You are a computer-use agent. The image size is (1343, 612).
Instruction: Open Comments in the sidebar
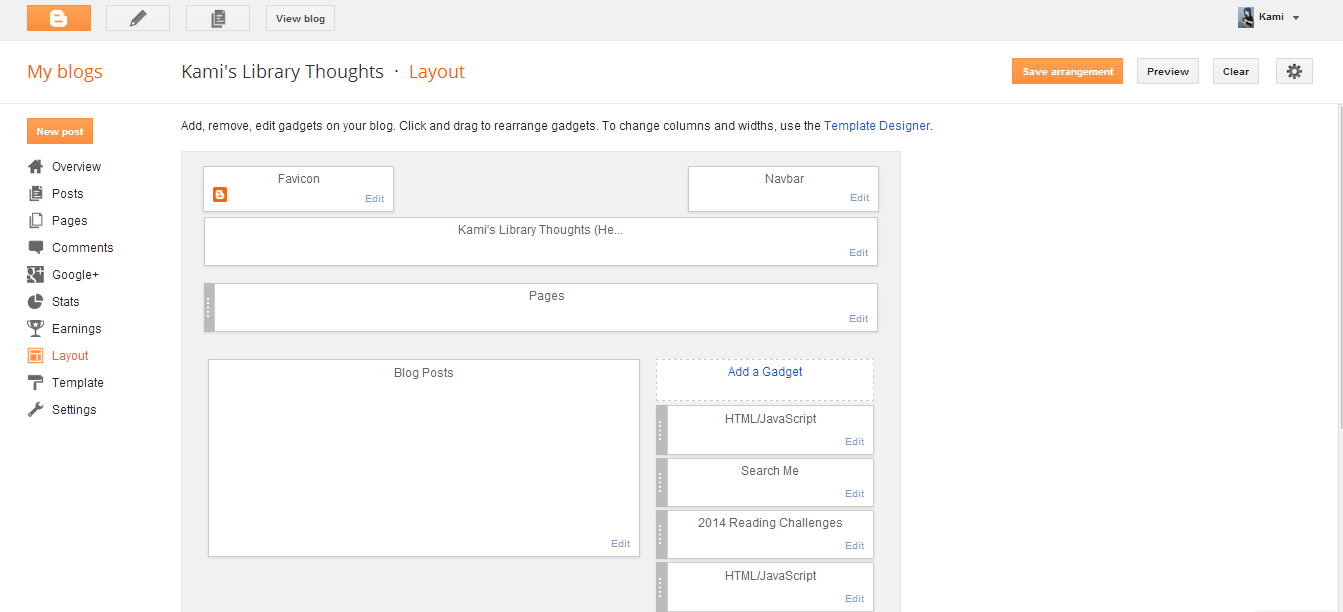(82, 248)
